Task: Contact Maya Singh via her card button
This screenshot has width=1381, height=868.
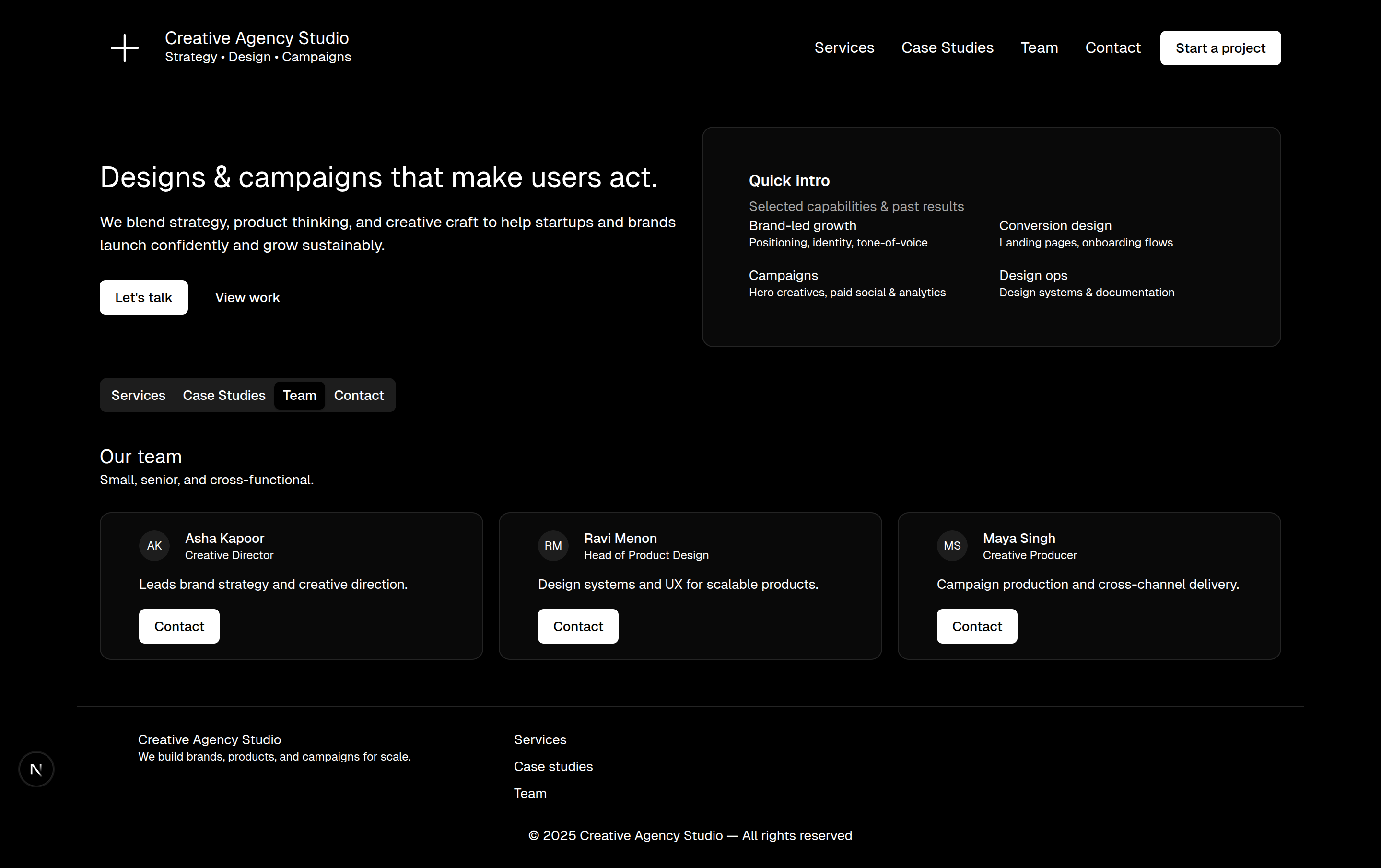Action: tap(977, 626)
